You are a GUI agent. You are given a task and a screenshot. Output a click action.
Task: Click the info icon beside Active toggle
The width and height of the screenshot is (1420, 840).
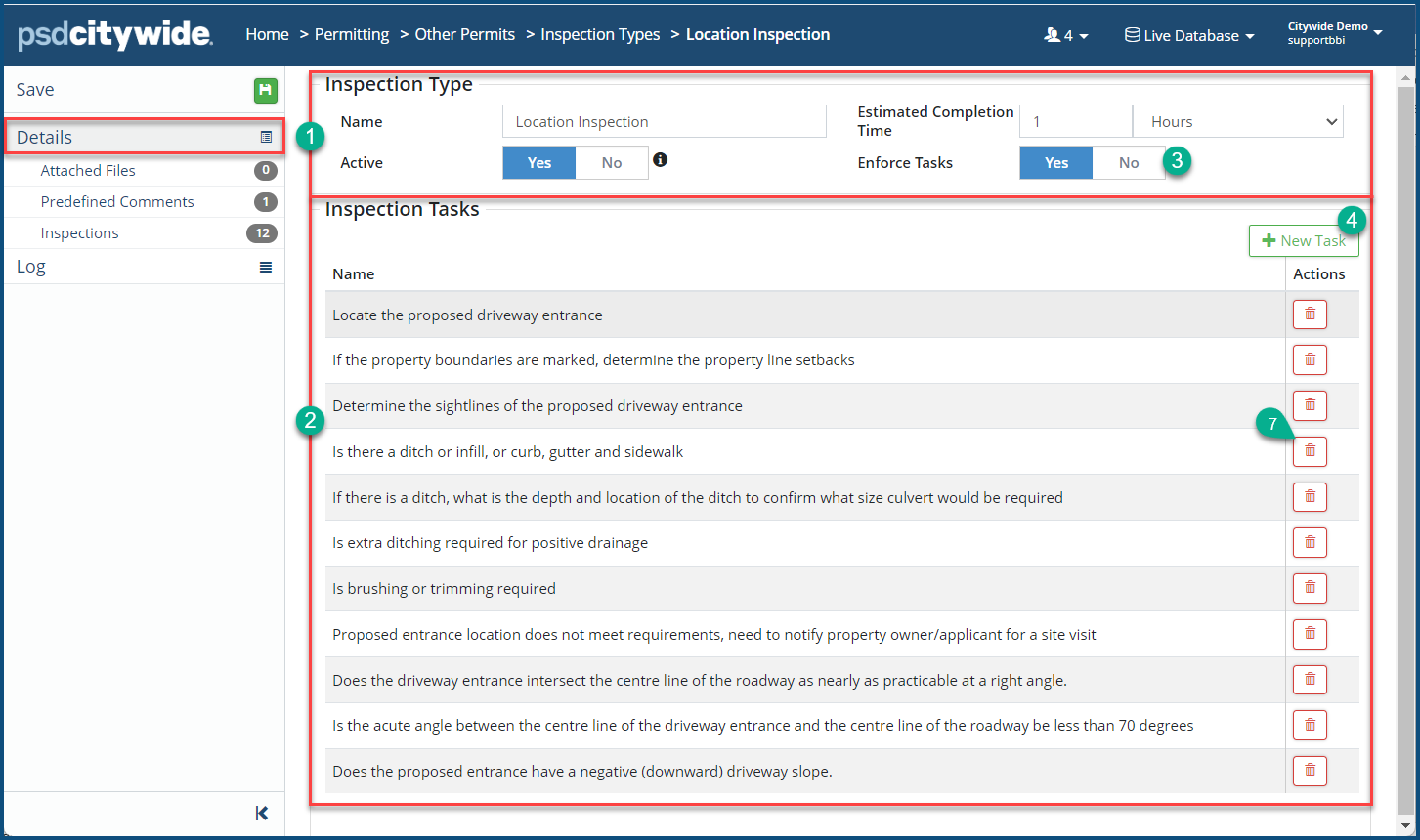[x=661, y=160]
